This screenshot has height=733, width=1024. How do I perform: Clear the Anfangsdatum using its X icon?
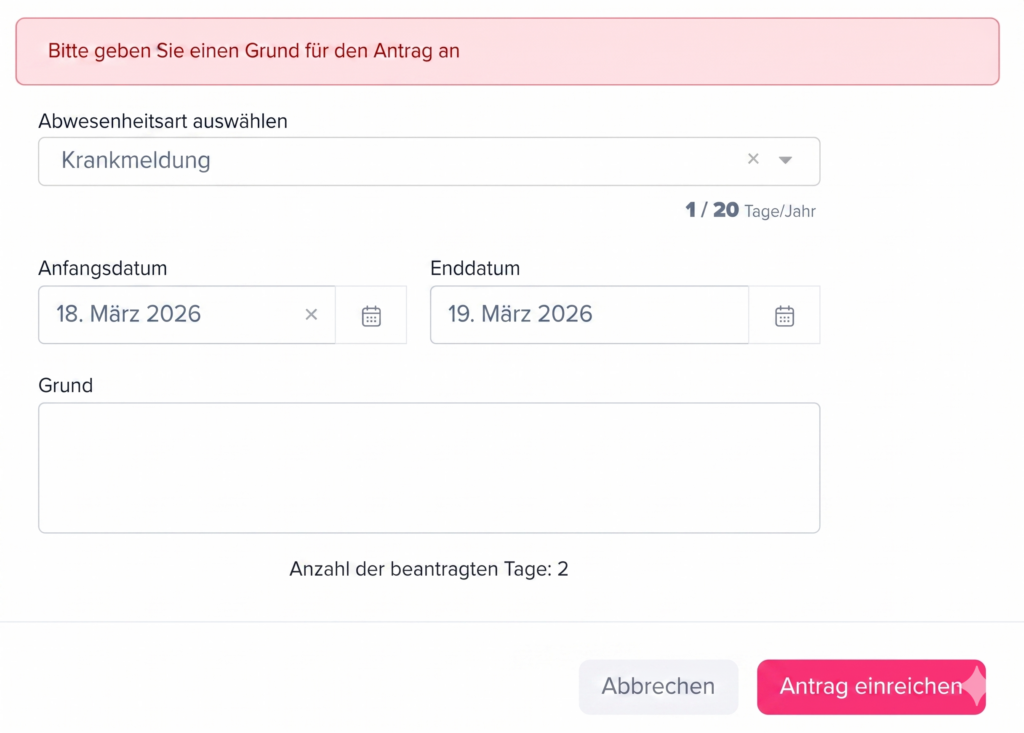[x=311, y=315]
